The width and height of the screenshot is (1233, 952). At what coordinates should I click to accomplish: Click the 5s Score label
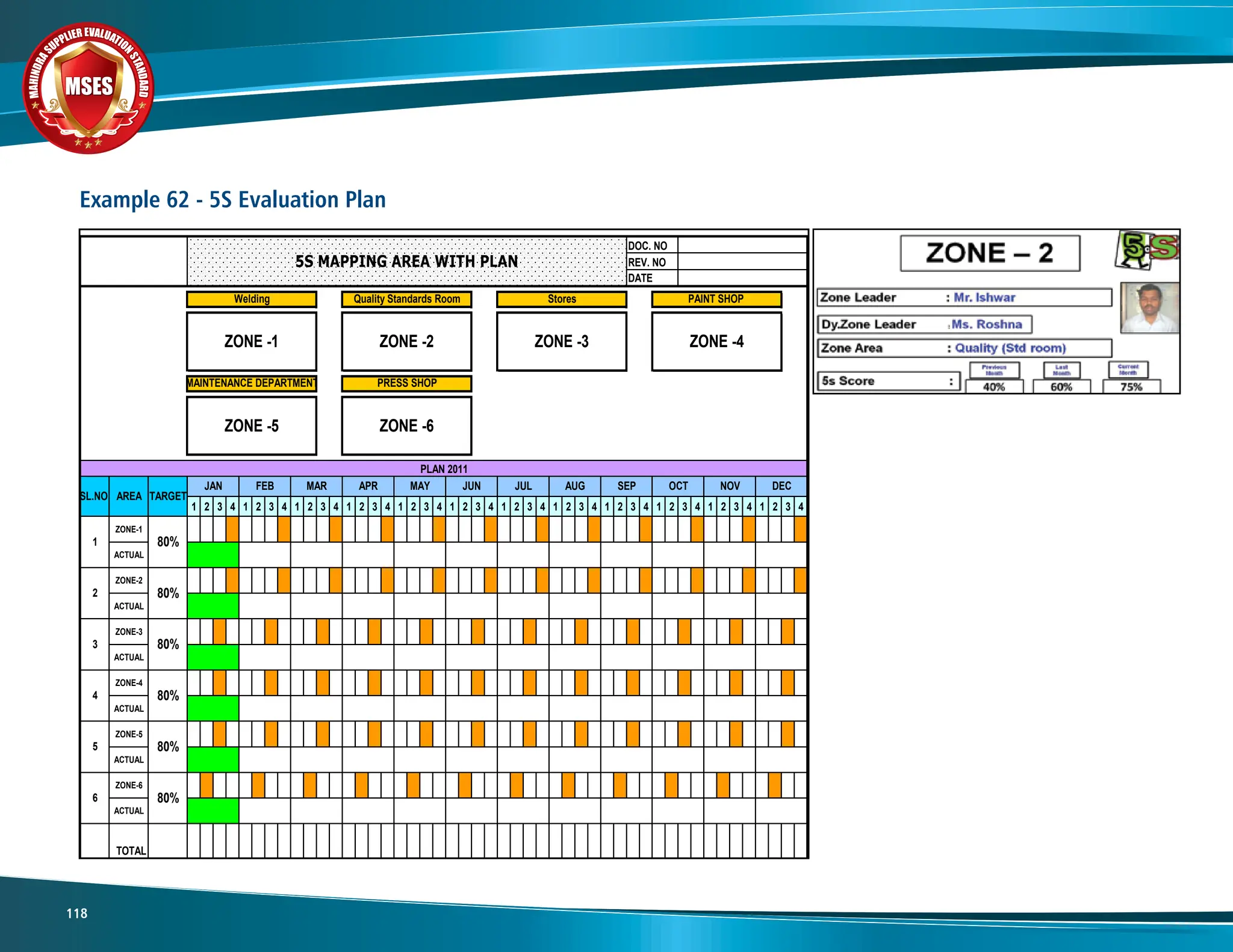[848, 381]
